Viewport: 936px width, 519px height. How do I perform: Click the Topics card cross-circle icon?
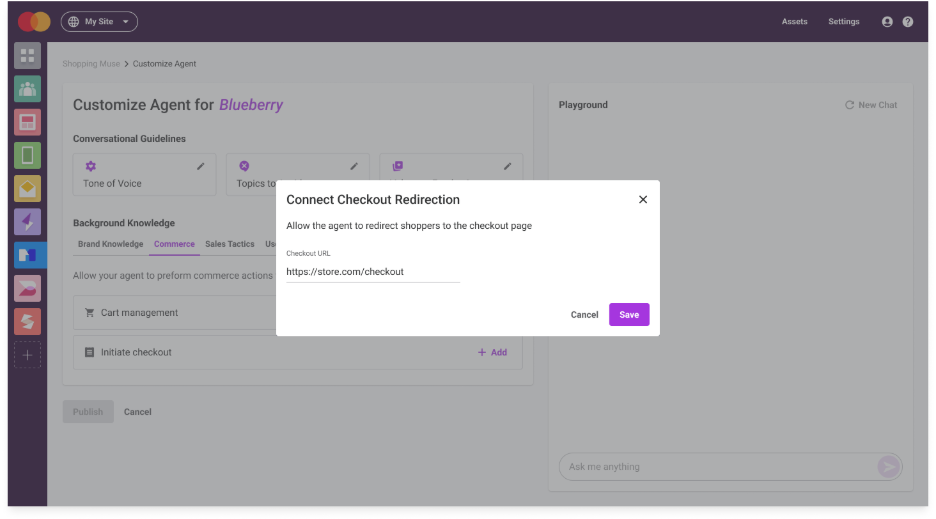pos(244,166)
